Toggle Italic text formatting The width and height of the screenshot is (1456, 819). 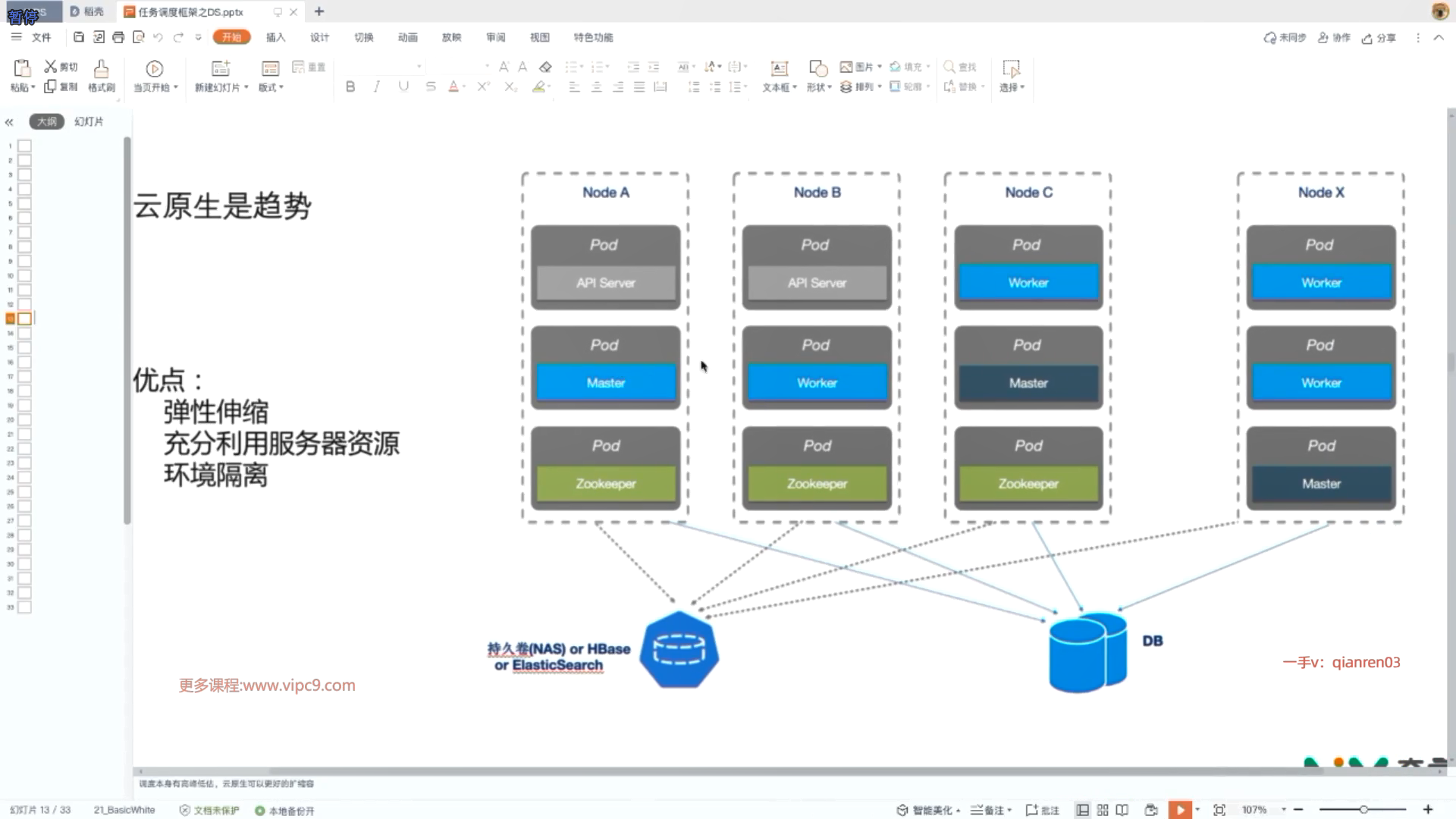[376, 86]
